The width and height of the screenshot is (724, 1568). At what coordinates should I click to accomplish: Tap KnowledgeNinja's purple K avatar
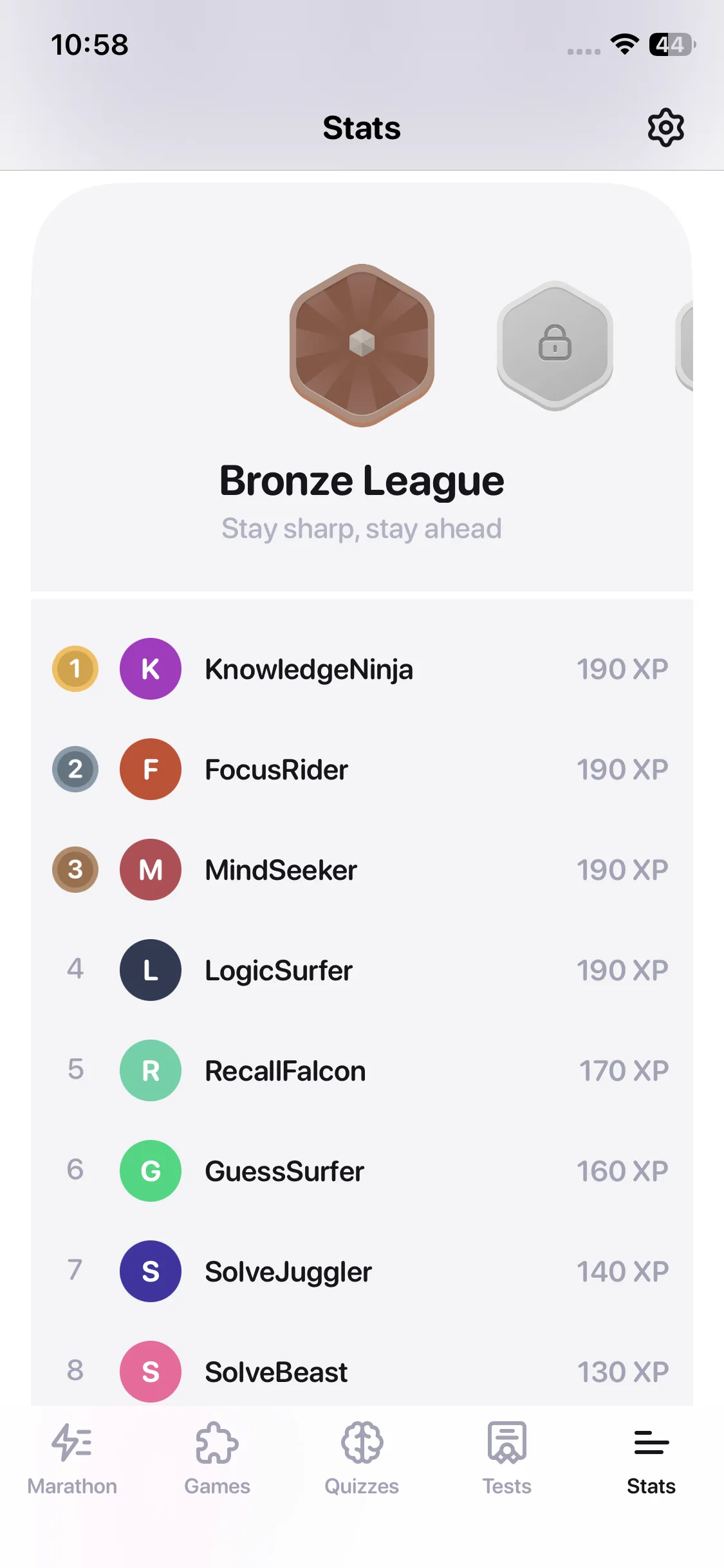(x=151, y=669)
